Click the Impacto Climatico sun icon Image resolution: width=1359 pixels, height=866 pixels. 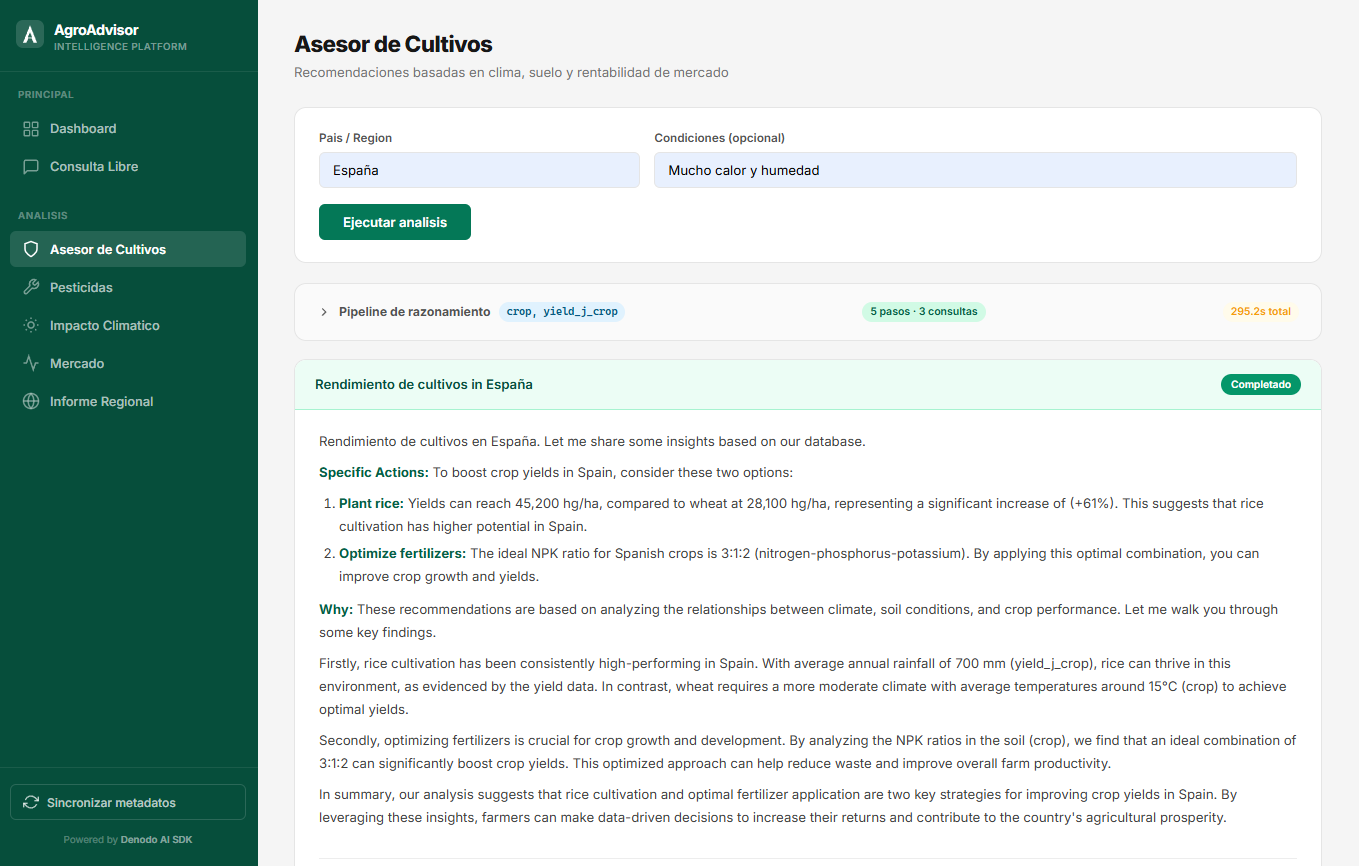coord(31,326)
